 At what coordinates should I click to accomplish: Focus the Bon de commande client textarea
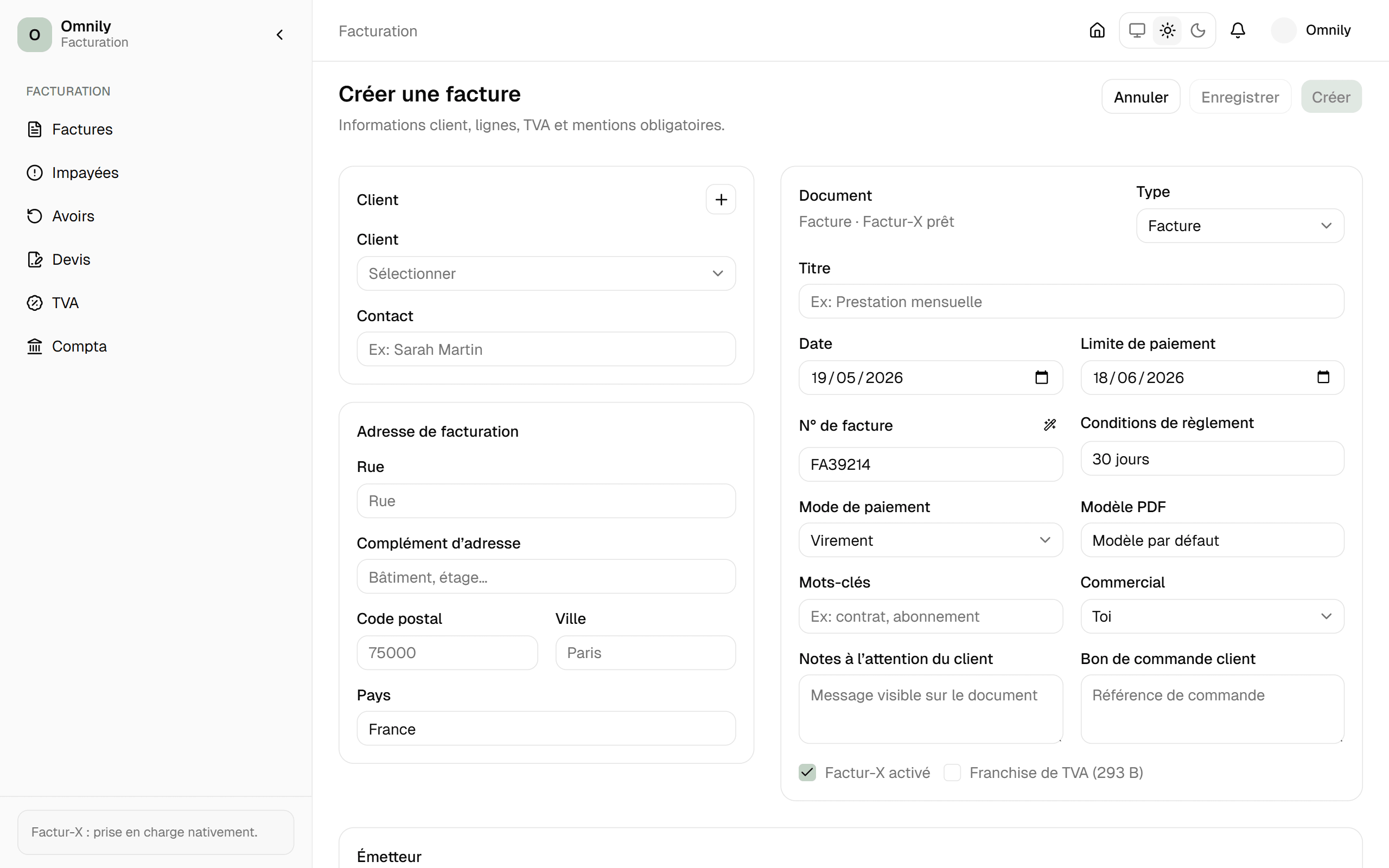1212,709
